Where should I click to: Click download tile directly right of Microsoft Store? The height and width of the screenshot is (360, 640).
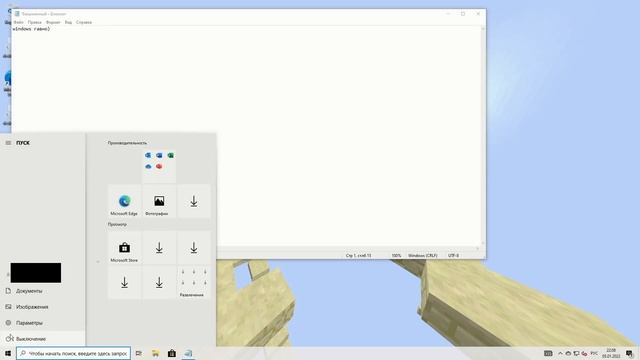pos(159,248)
